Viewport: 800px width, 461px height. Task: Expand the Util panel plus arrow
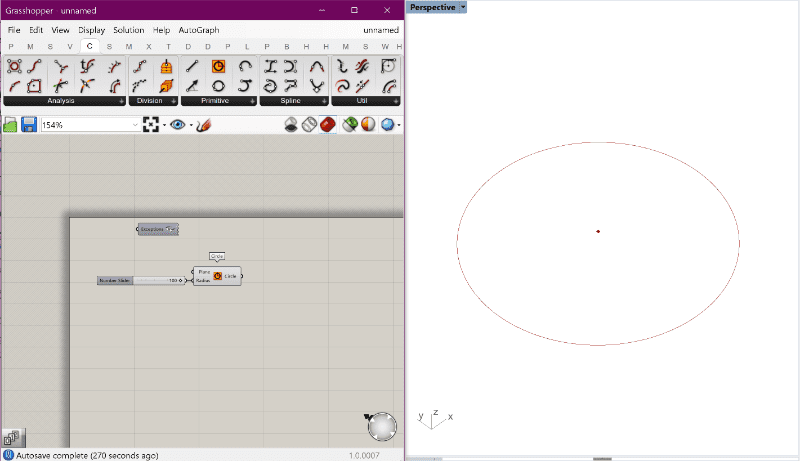tap(396, 101)
